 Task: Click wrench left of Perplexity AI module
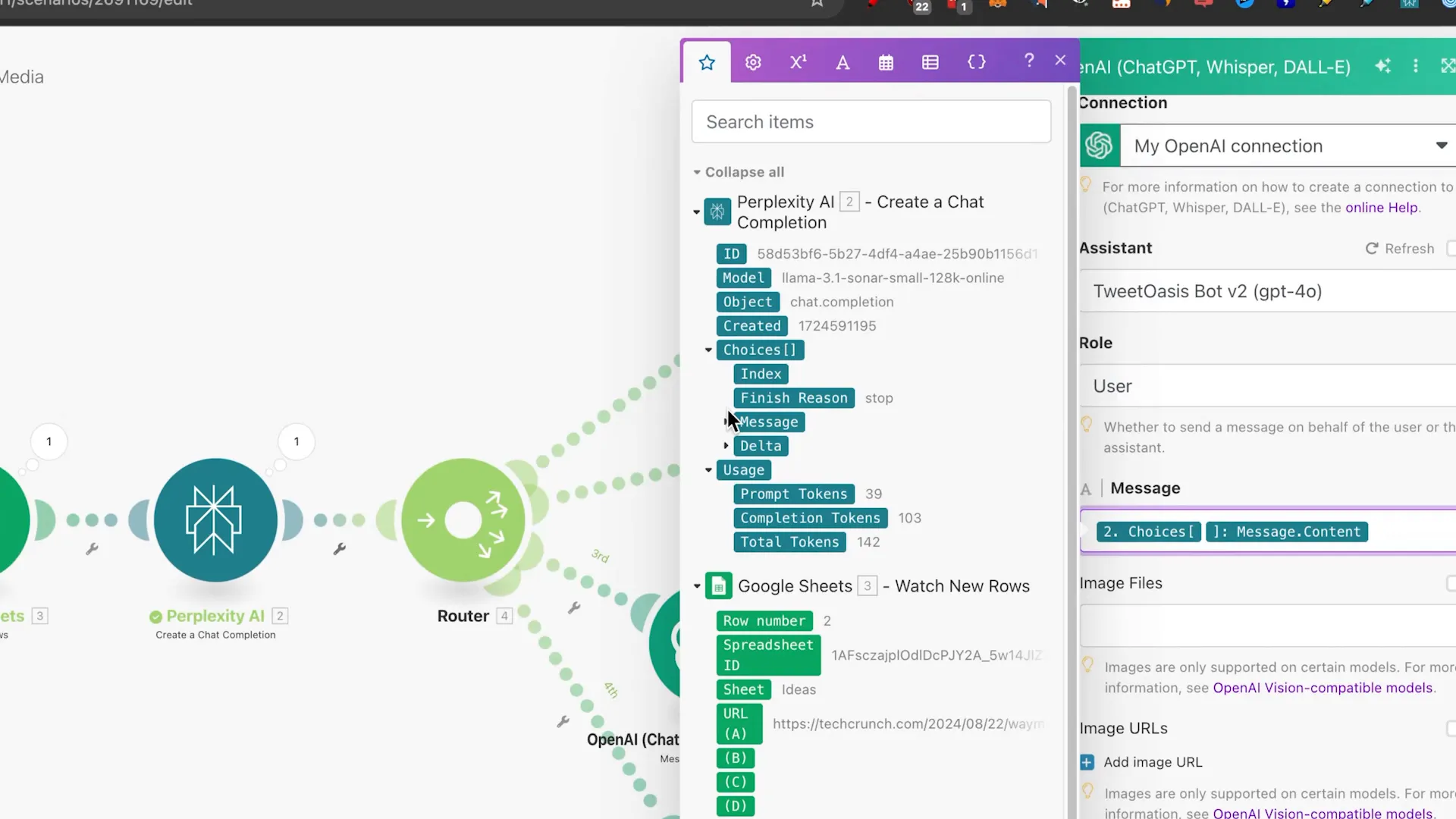click(x=92, y=548)
